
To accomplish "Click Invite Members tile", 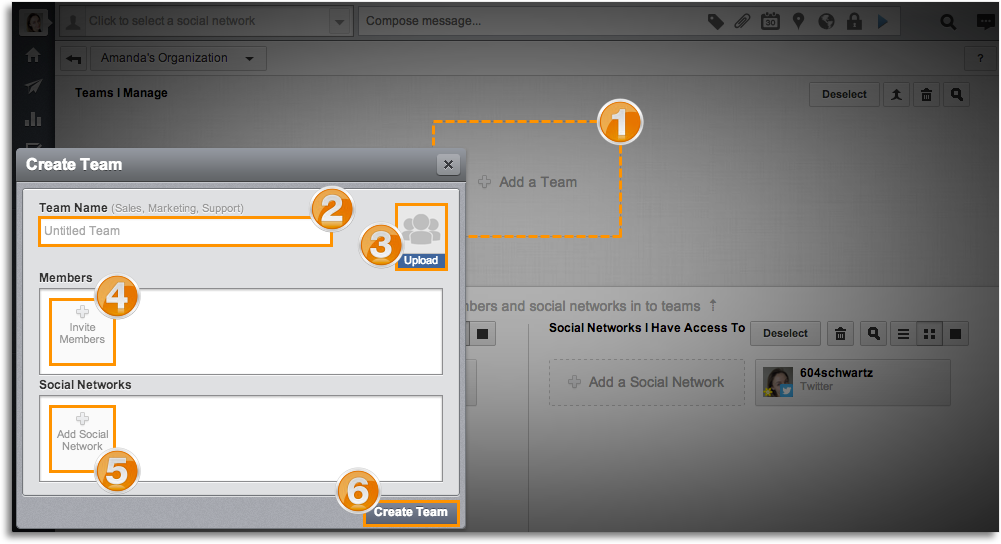I will (x=82, y=332).
